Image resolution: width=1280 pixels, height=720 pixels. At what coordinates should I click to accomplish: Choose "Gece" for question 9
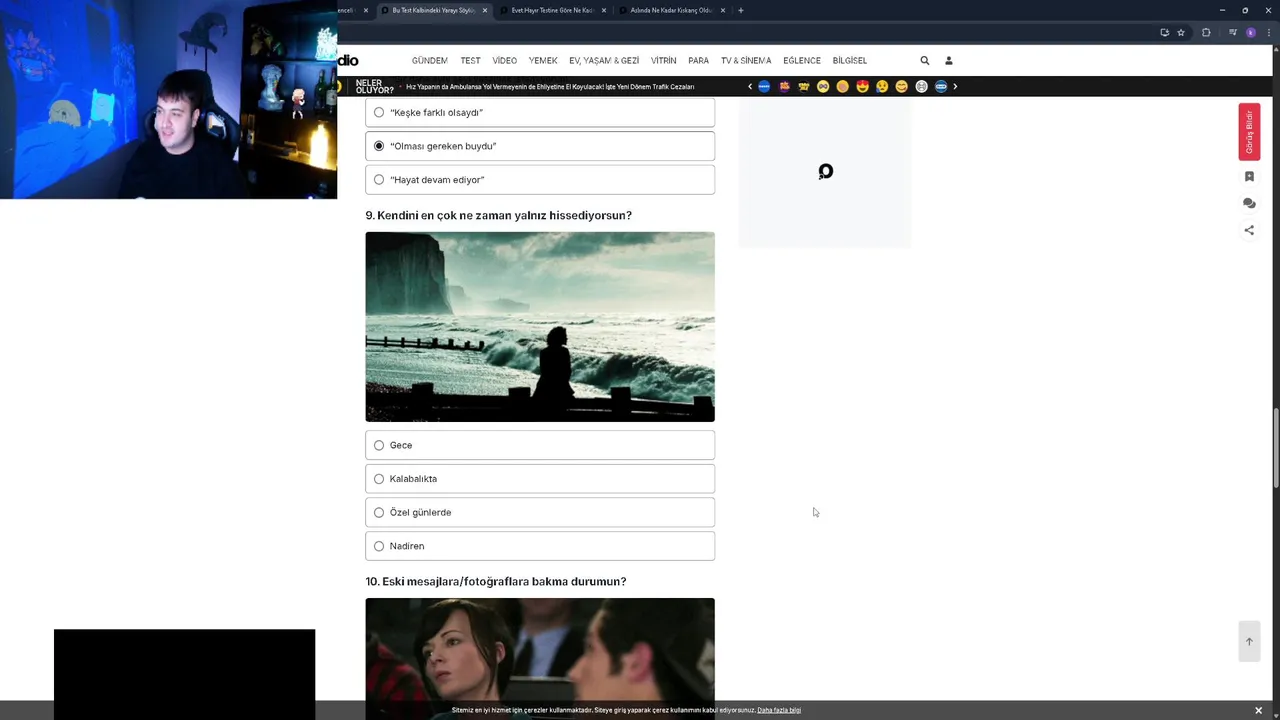pyautogui.click(x=540, y=445)
